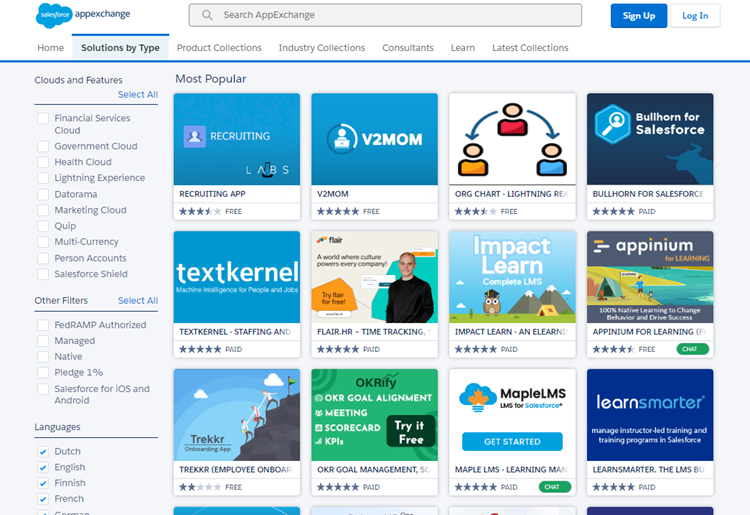Open the Recruiting App tile image
Screen dimensions: 750x515
[237, 139]
